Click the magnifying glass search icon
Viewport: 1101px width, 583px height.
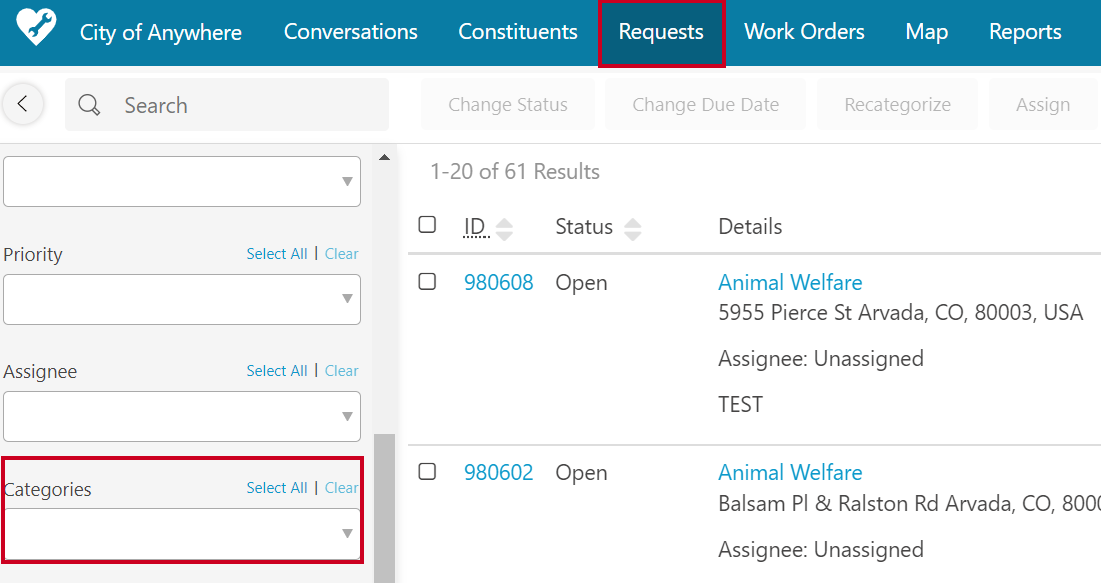(89, 105)
